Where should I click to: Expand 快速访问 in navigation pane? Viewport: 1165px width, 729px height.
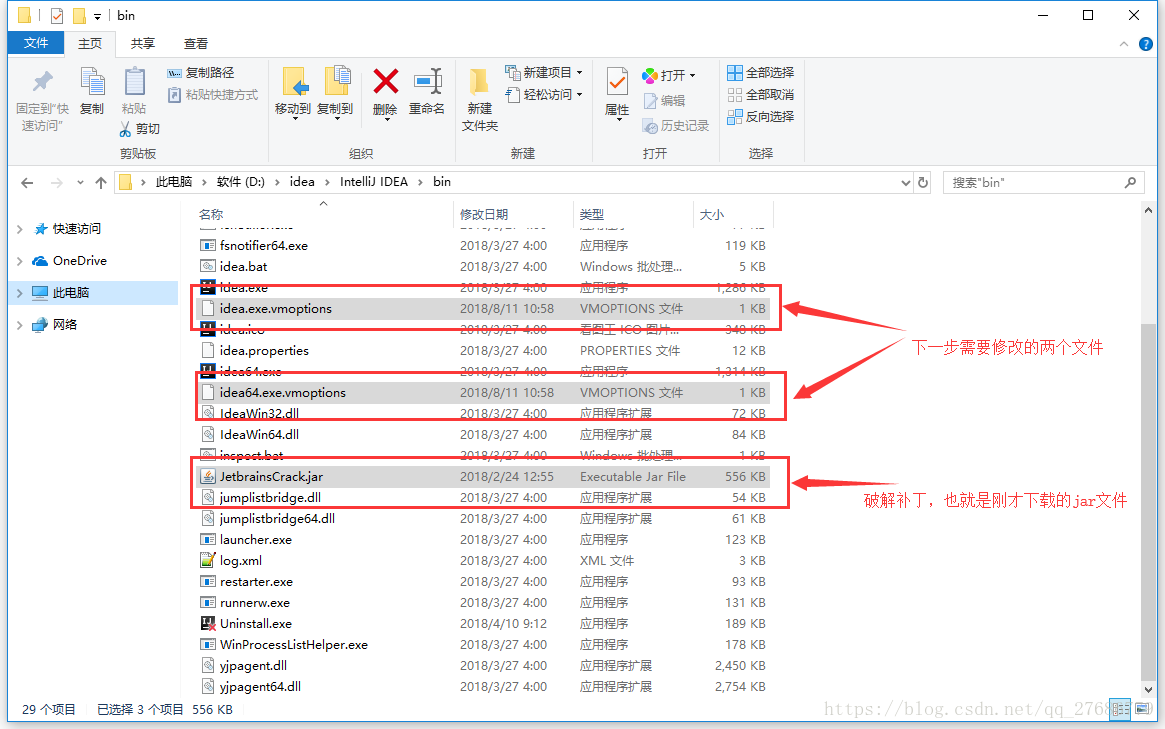19,229
